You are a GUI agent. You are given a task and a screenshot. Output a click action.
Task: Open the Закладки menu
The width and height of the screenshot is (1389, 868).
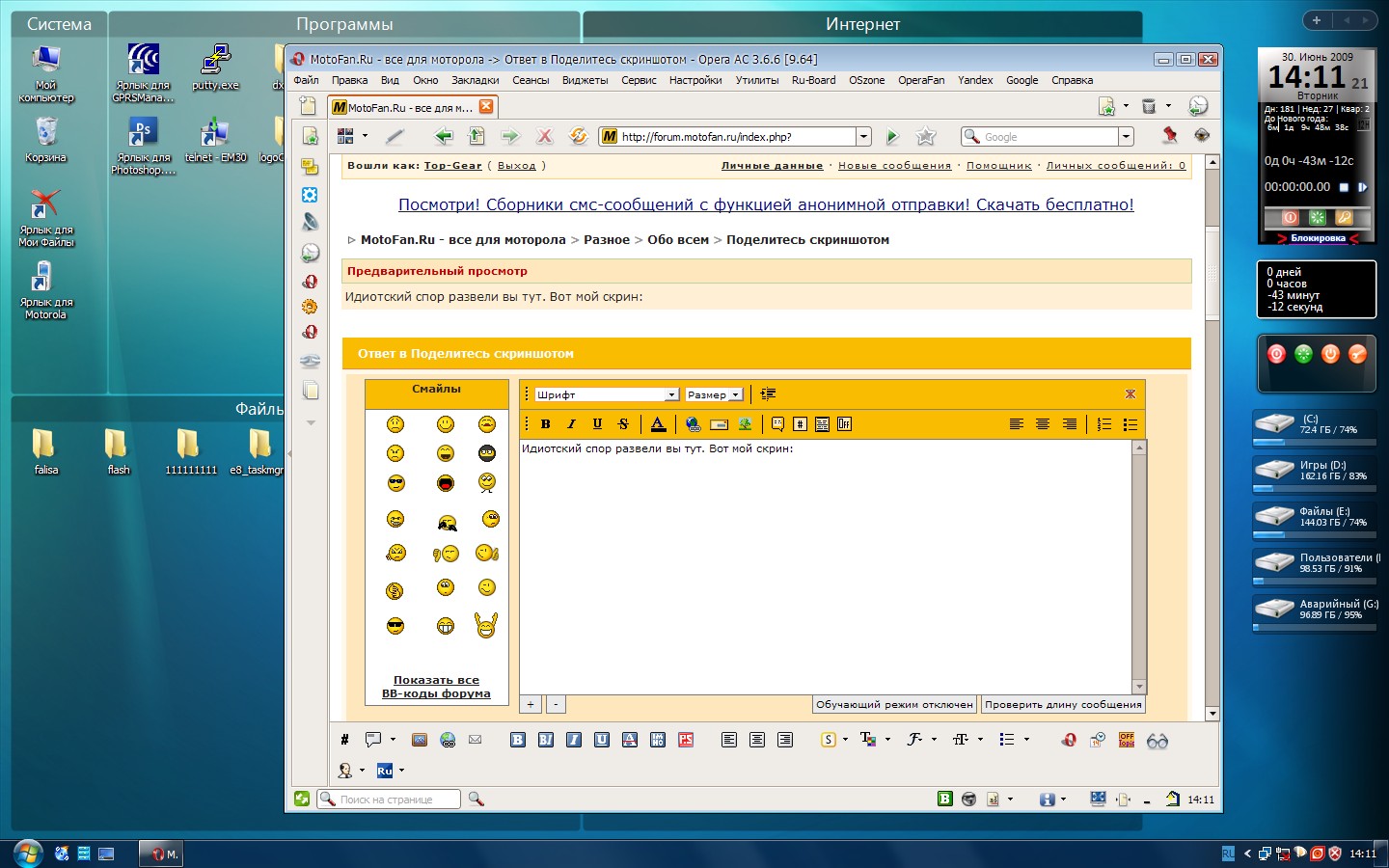click(x=476, y=80)
